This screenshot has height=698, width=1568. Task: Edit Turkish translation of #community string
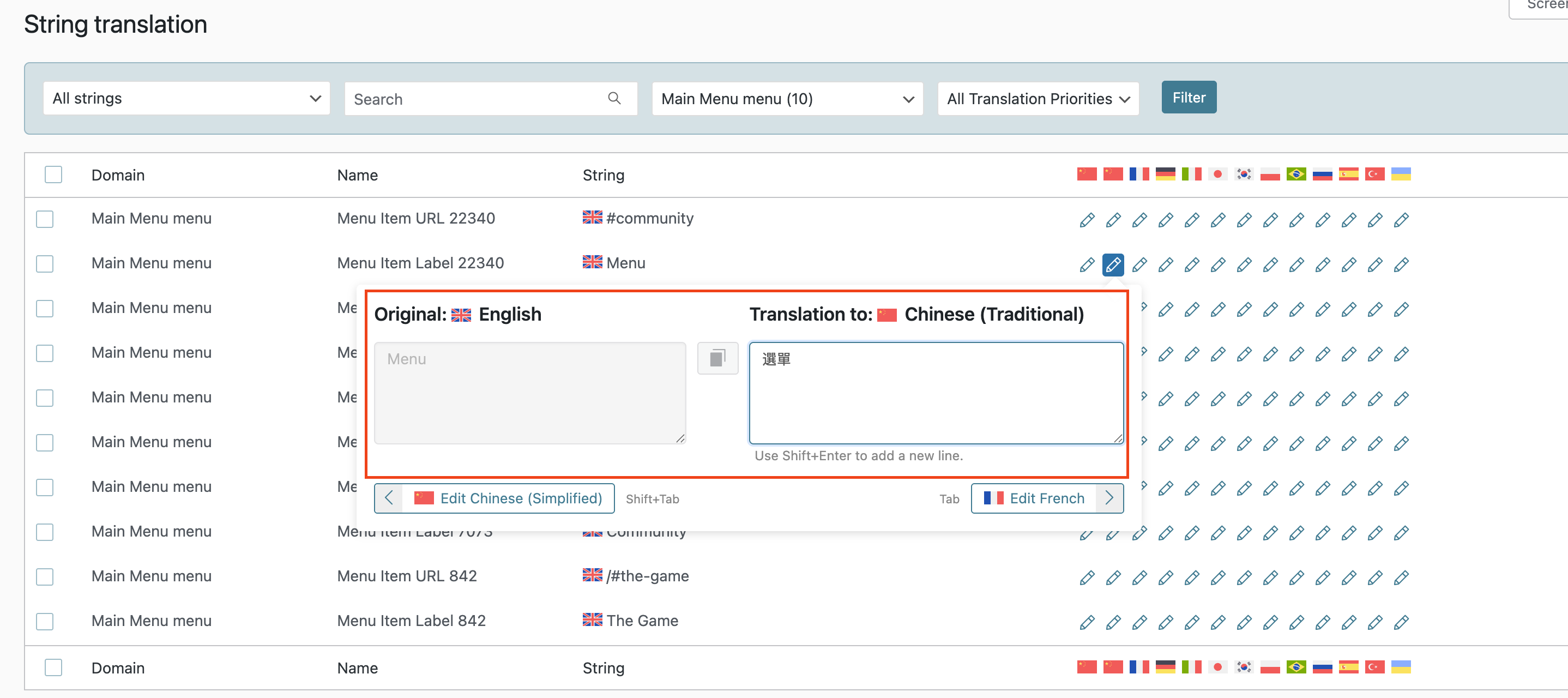tap(1374, 219)
